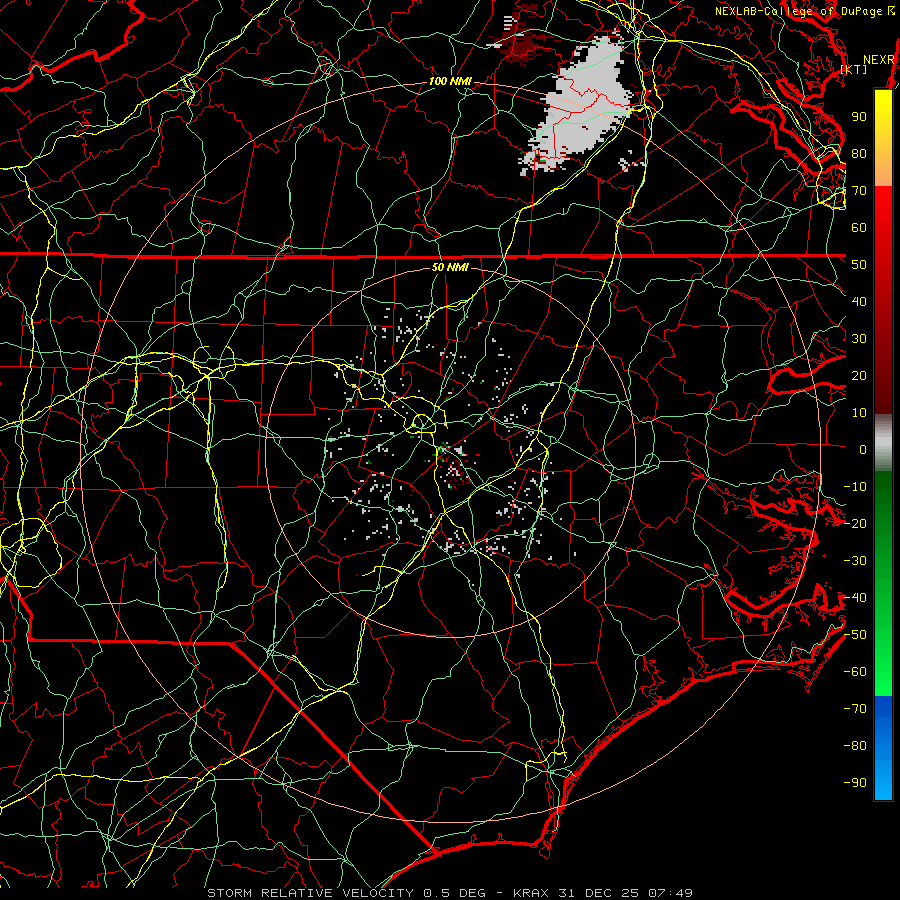Select the -60 label on velocity scale
The image size is (900, 900).
pos(855,672)
